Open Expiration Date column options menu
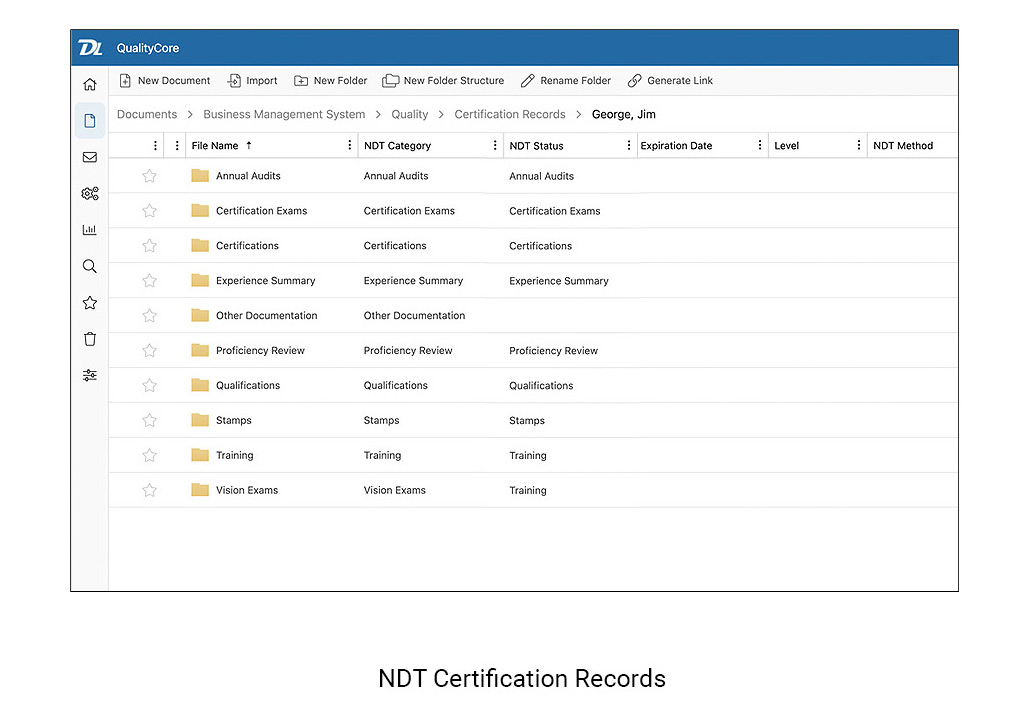The width and height of the screenshot is (1024, 709). point(760,146)
